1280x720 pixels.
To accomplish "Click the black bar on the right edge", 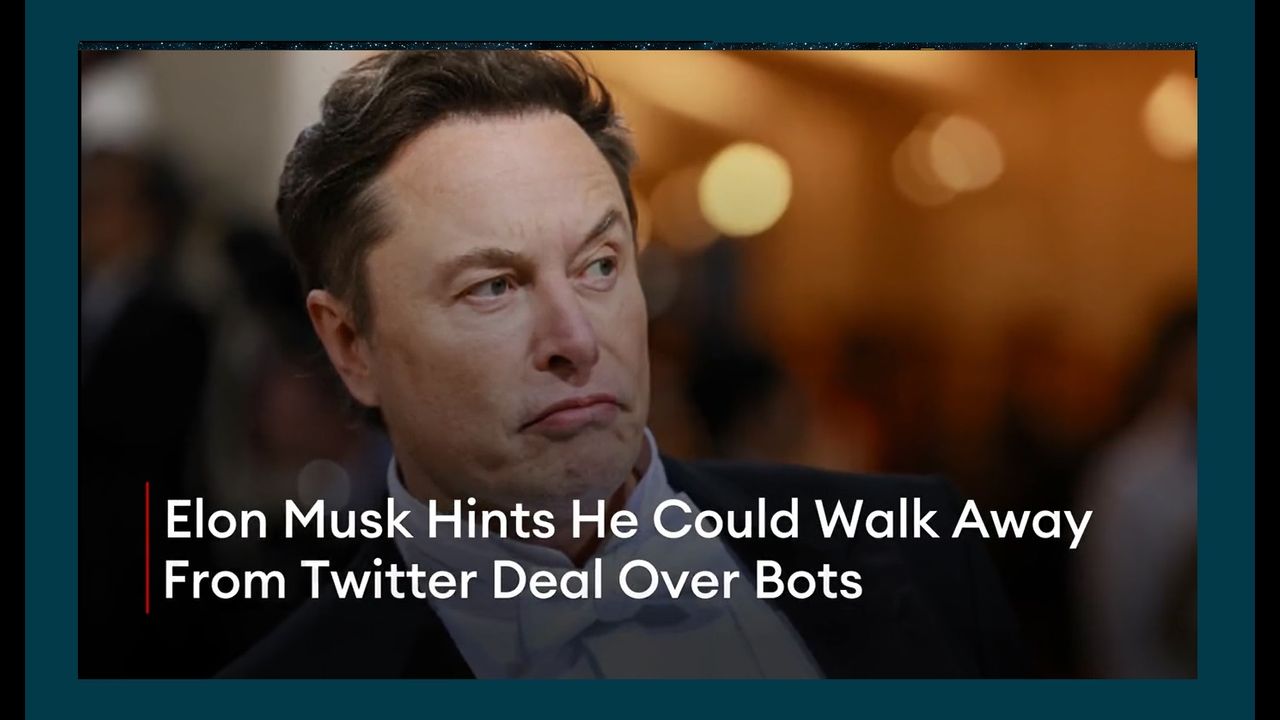I will pyautogui.click(x=1267, y=360).
